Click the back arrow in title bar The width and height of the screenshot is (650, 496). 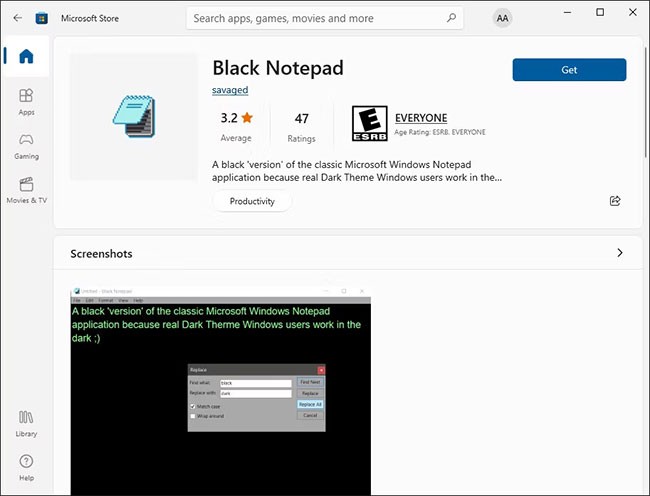[17, 18]
